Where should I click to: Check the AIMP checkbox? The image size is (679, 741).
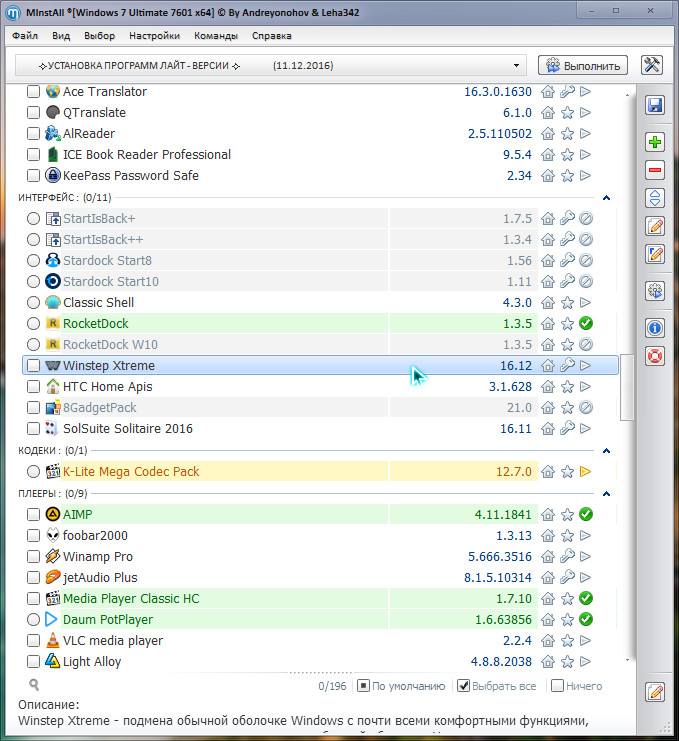click(33, 514)
